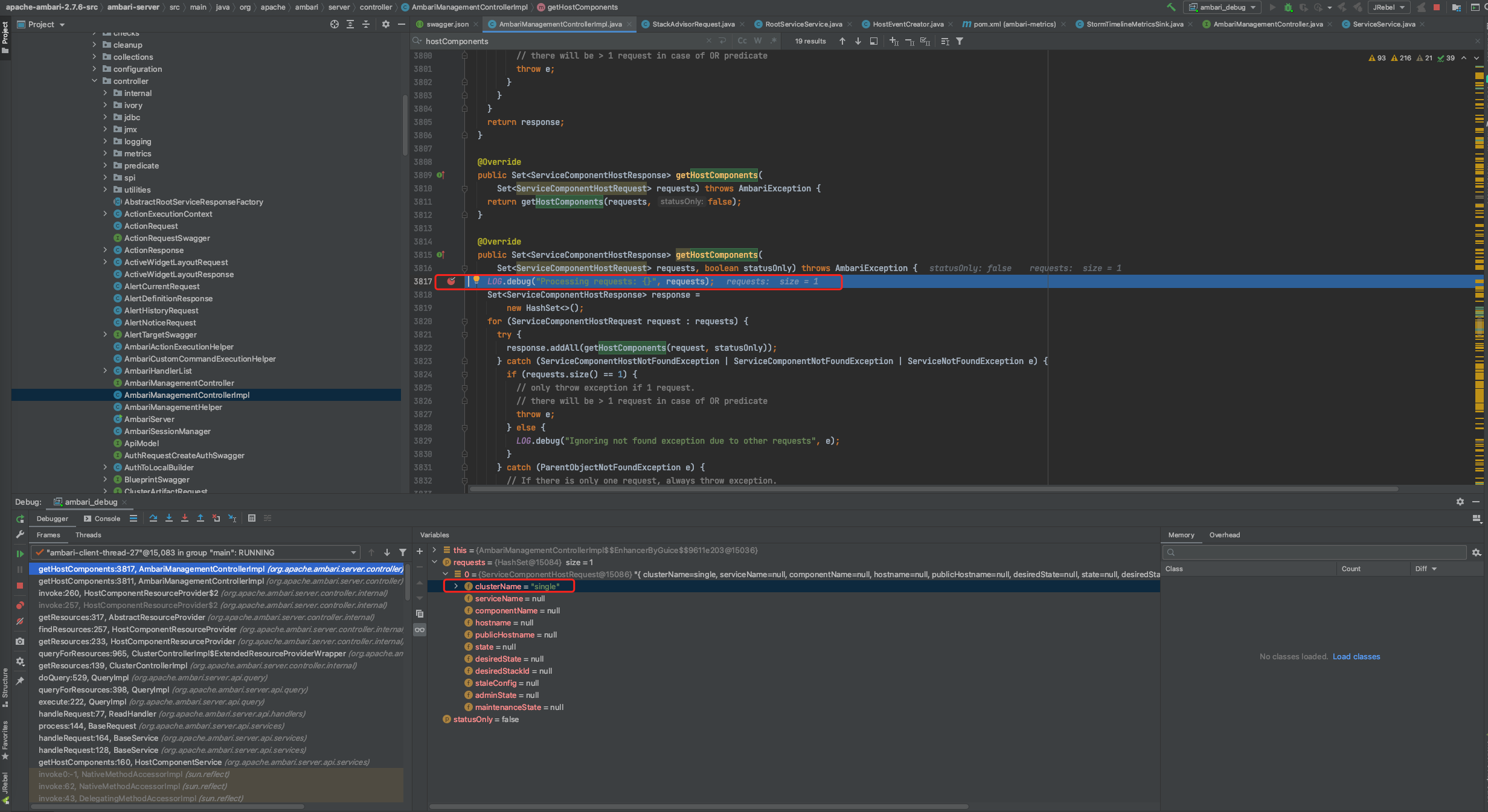Open ambari_debug run configuration dropdown

pos(1223,7)
